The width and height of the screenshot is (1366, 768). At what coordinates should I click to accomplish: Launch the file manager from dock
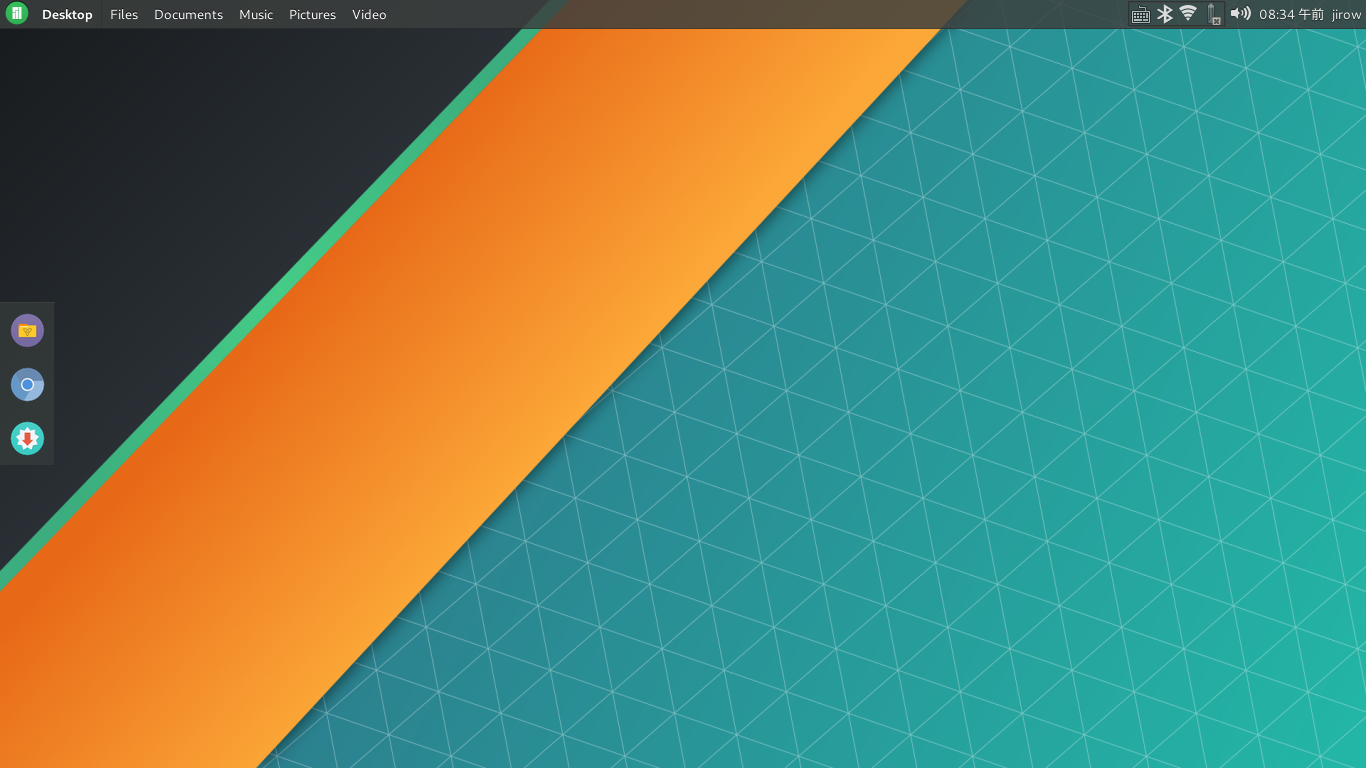pyautogui.click(x=27, y=330)
